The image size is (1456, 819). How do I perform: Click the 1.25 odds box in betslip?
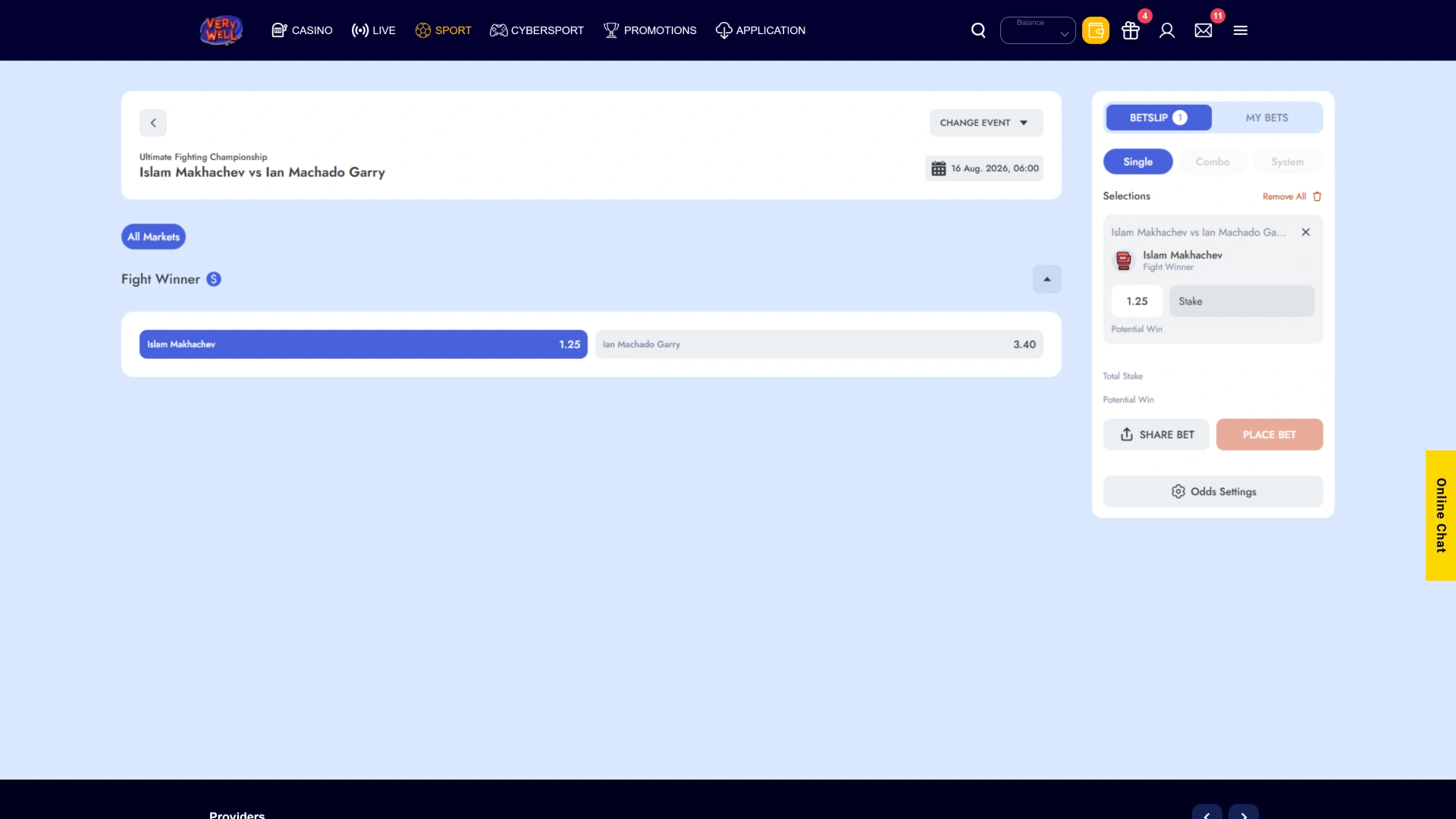click(1137, 301)
